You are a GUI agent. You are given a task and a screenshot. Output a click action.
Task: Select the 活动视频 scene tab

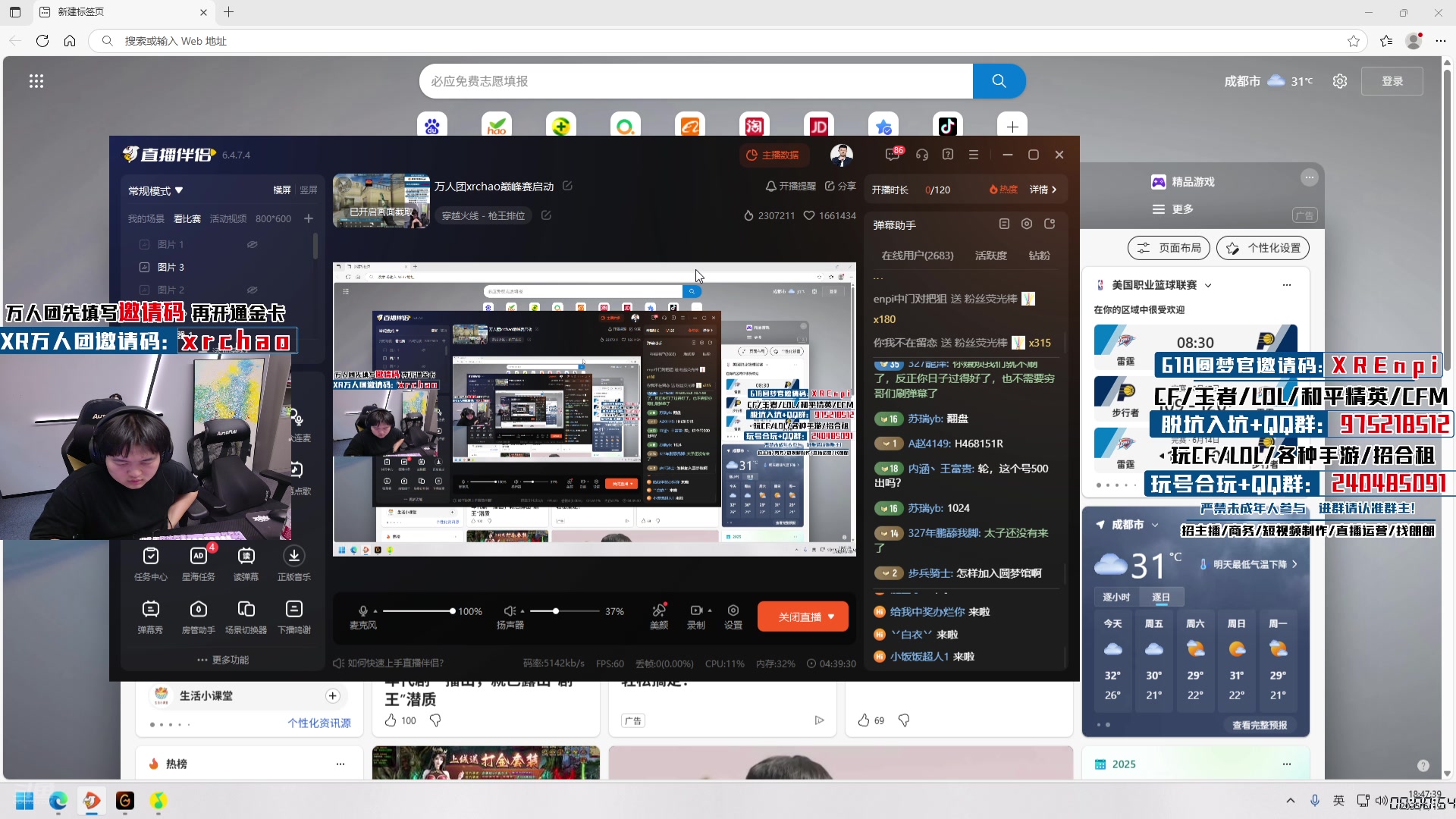pos(228,218)
